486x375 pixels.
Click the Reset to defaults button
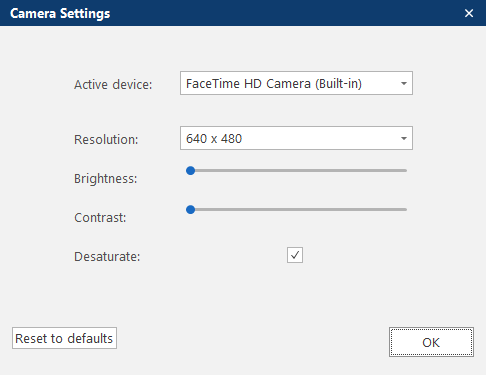click(64, 338)
